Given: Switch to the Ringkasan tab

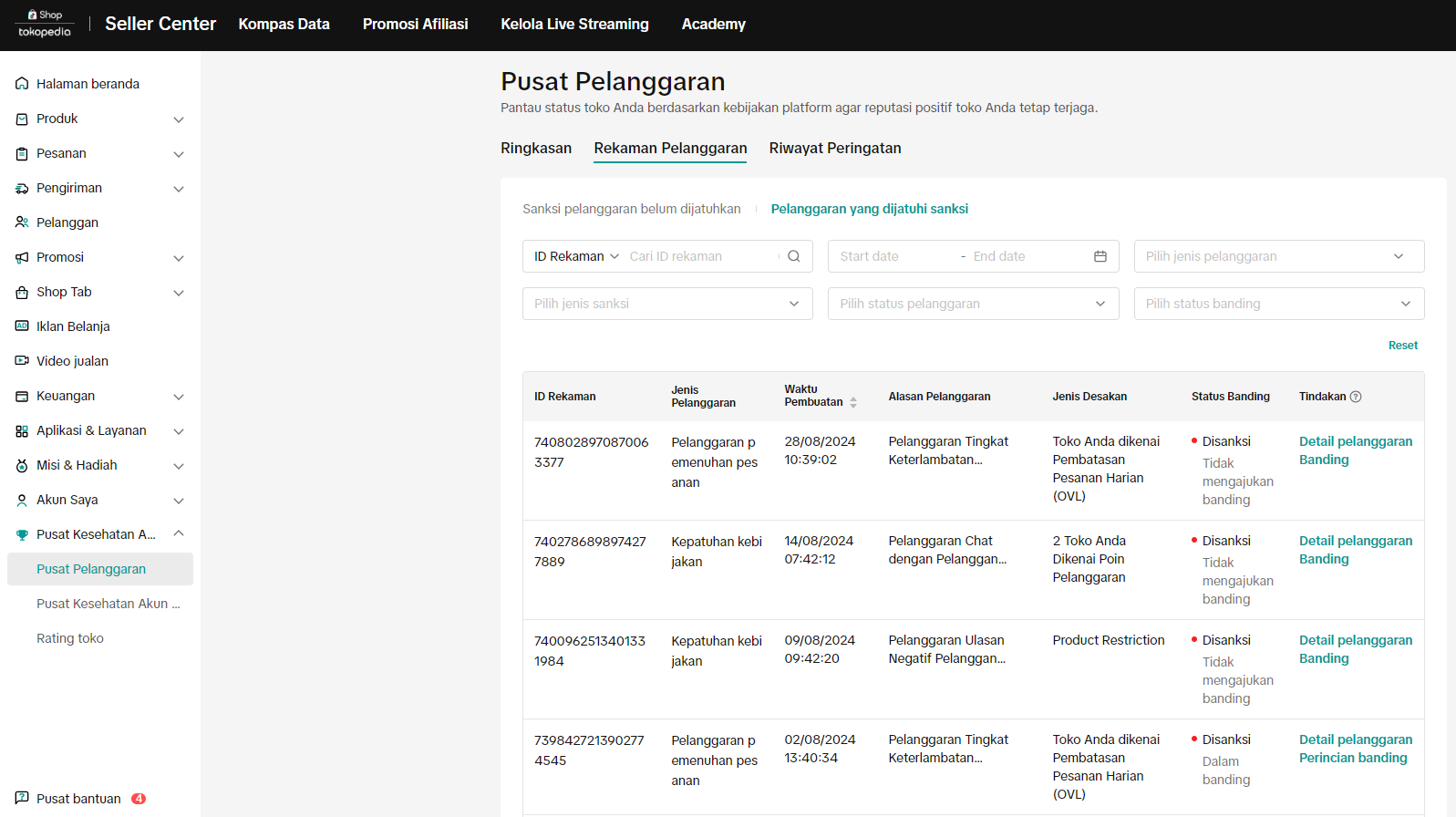Looking at the screenshot, I should point(536,148).
